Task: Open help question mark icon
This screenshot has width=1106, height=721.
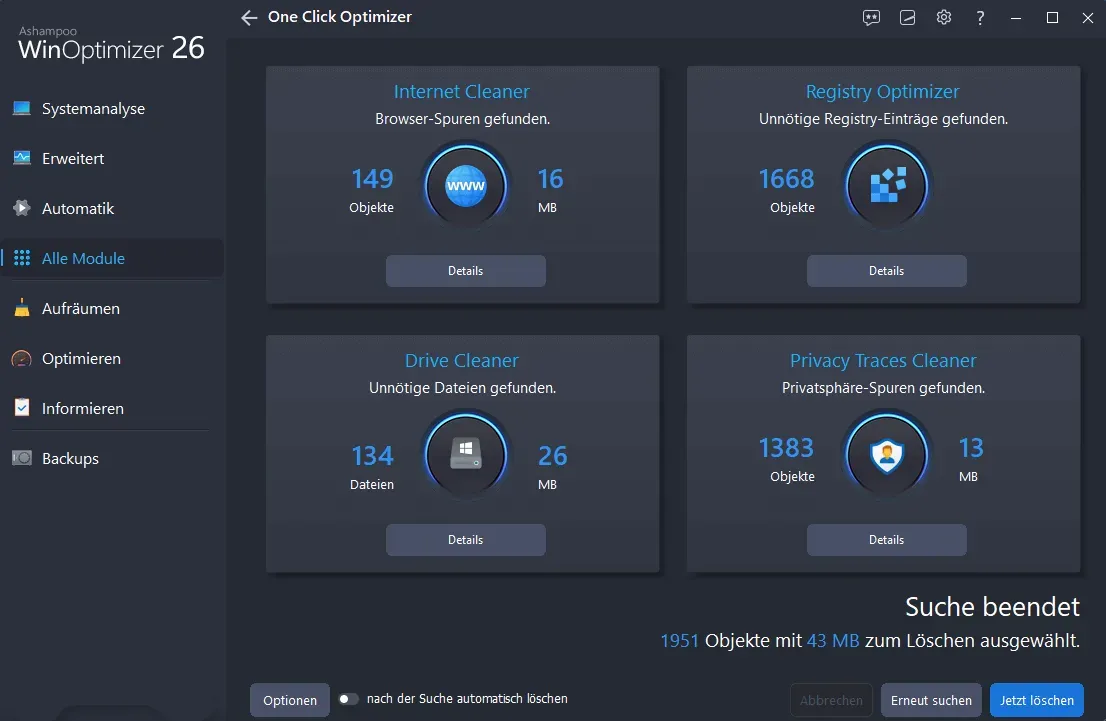Action: click(x=980, y=18)
